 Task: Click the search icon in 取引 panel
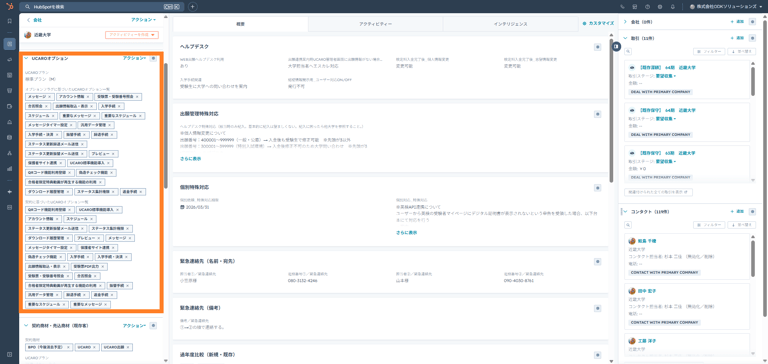628,51
